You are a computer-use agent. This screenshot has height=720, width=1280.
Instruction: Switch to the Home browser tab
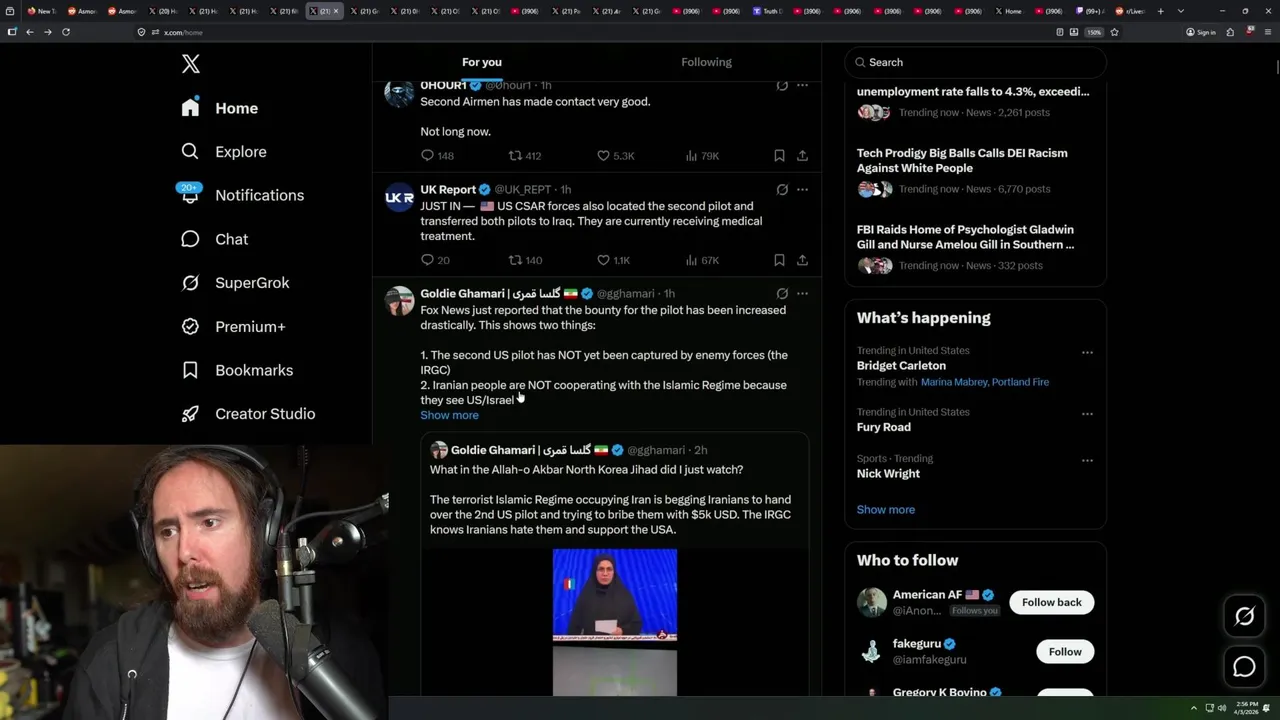point(1008,11)
